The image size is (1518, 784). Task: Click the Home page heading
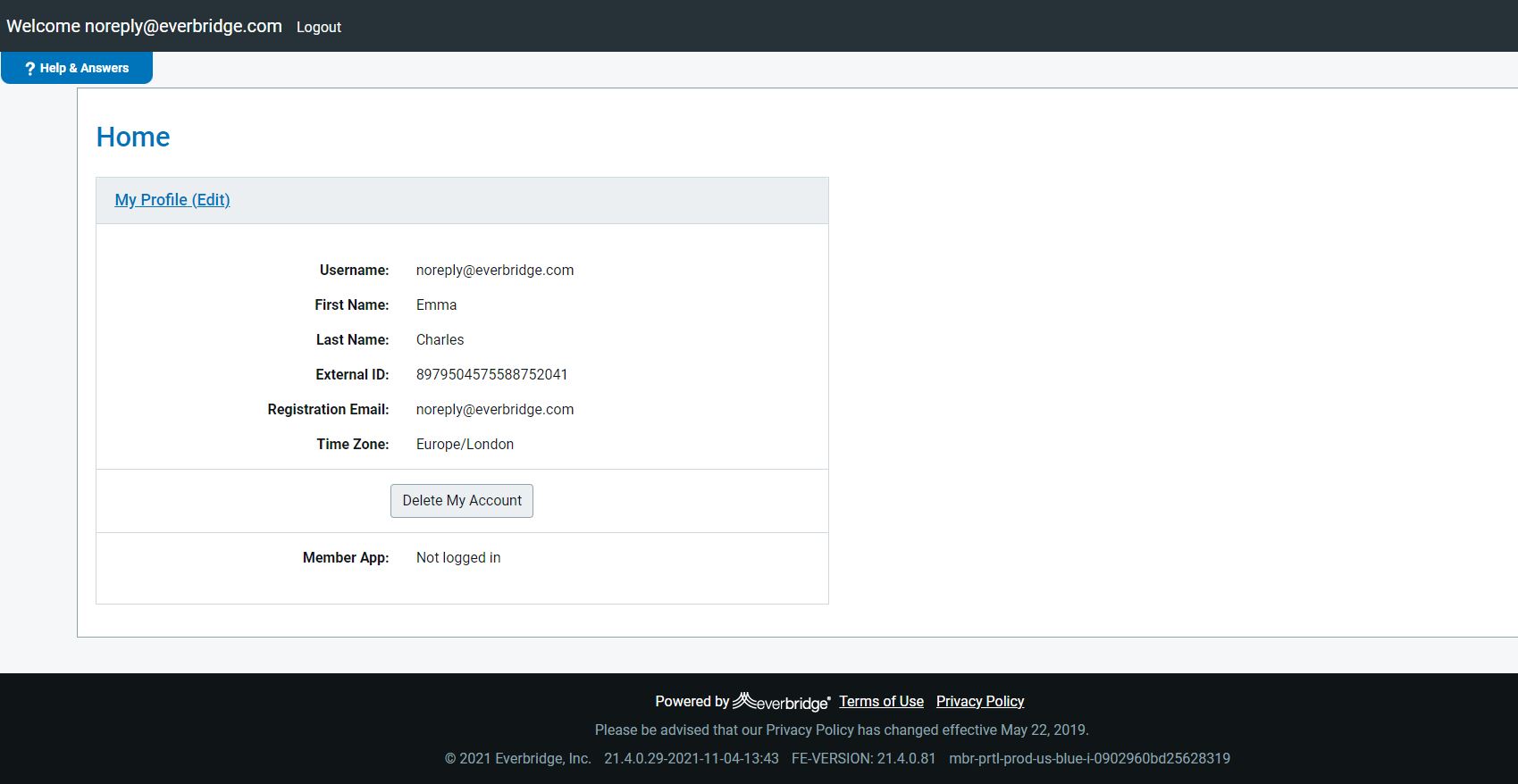point(133,137)
